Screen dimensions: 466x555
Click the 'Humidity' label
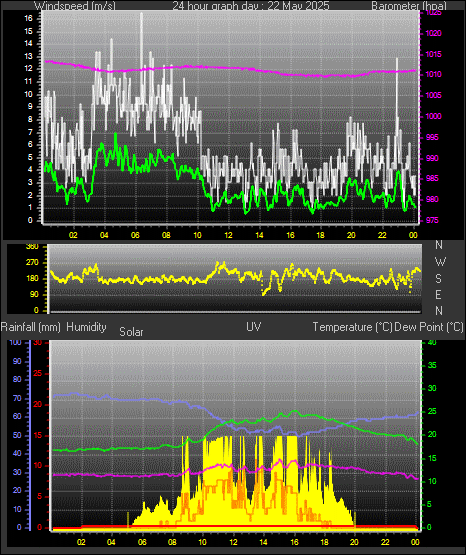[86, 327]
